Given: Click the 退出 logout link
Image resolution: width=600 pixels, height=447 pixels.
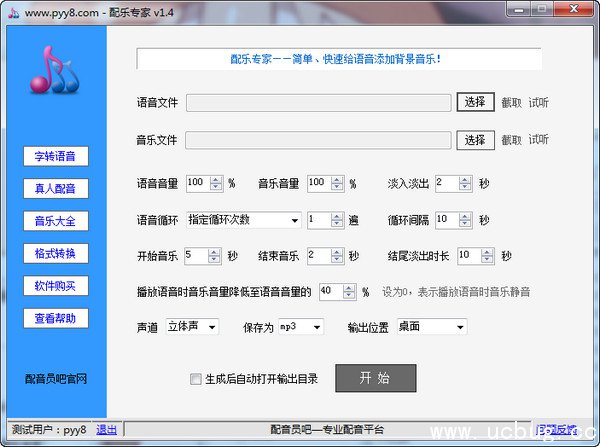Looking at the screenshot, I should (x=106, y=430).
